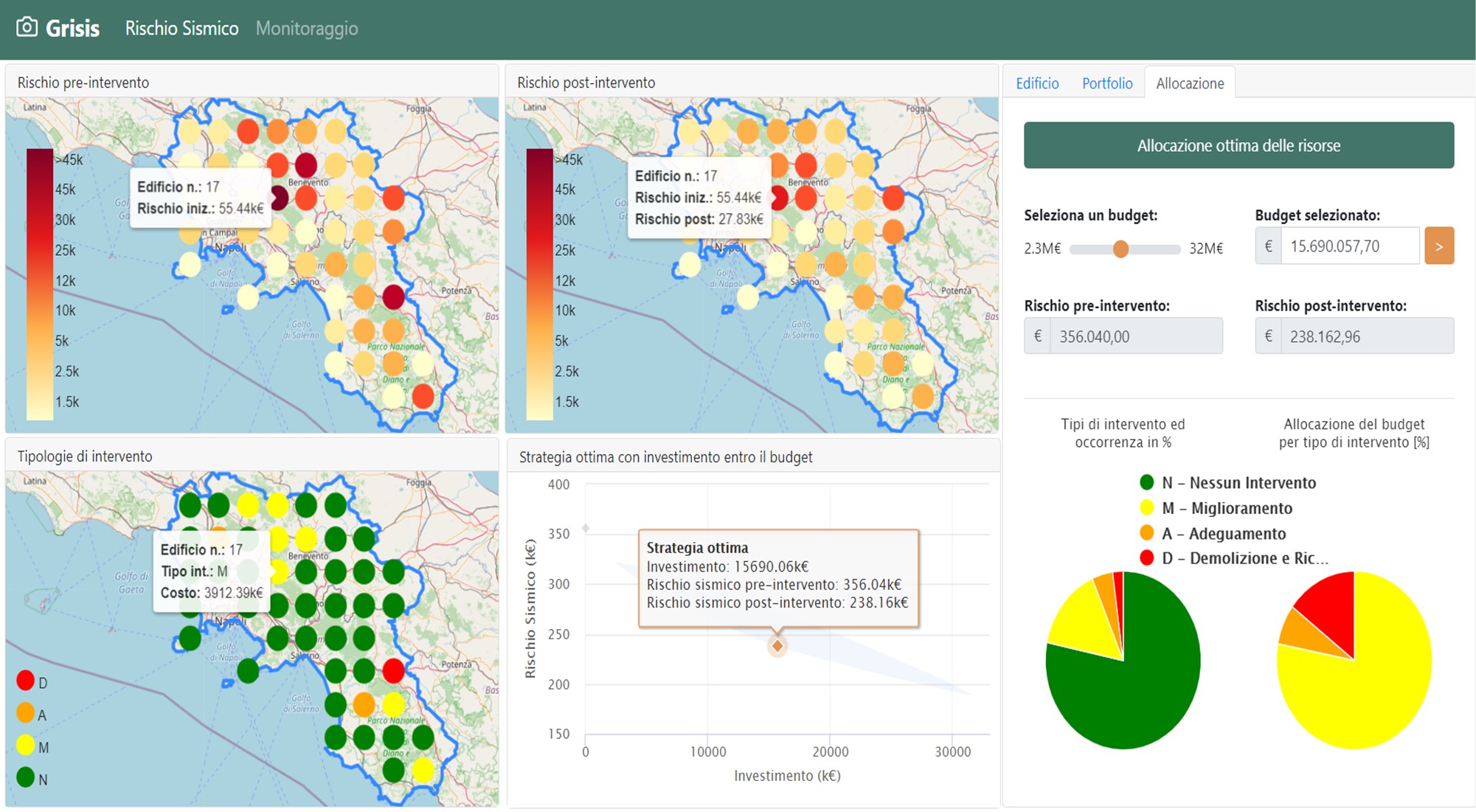Click the Budget selezionato input field
The width and height of the screenshot is (1476, 812).
[1349, 246]
